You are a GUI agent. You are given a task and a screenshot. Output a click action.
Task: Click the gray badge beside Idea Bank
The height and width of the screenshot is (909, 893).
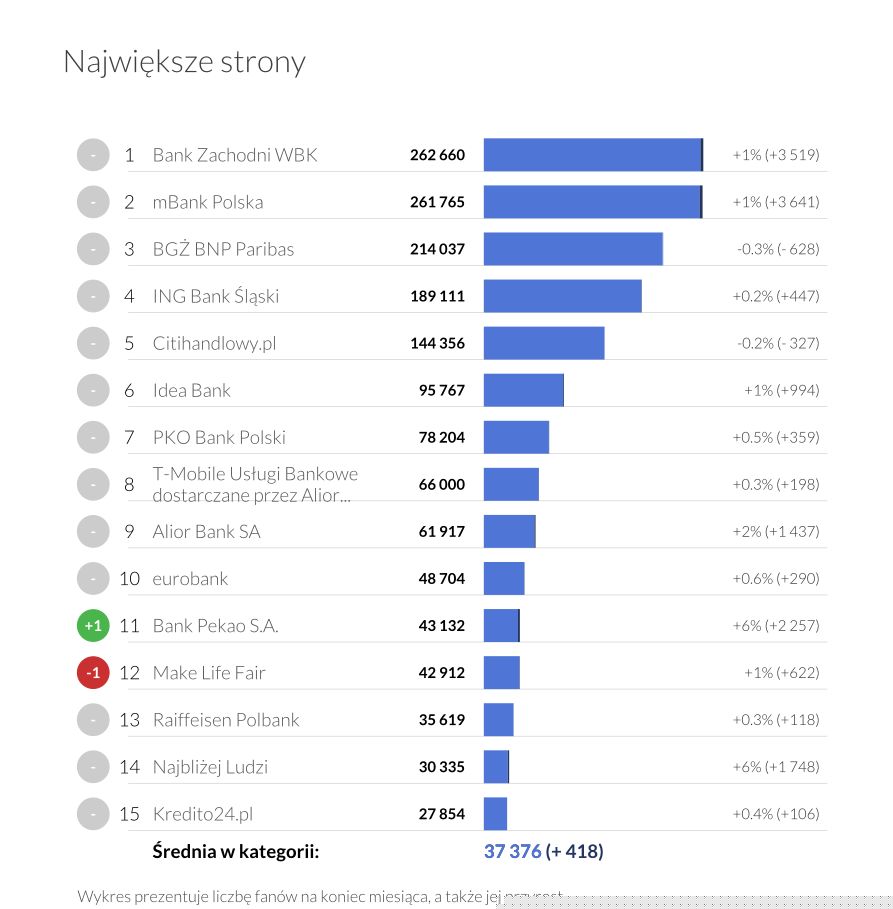93,390
